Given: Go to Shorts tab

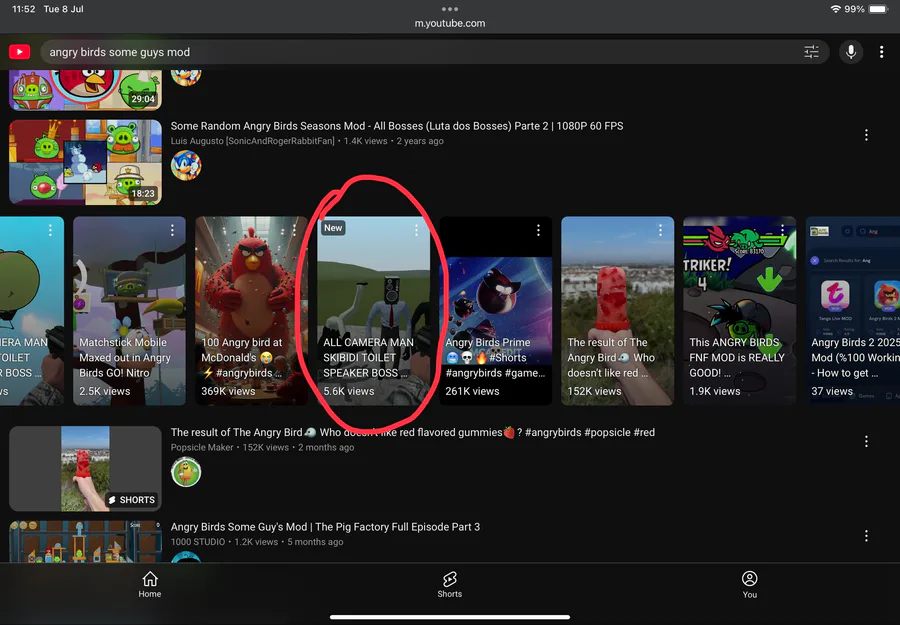Looking at the screenshot, I should pyautogui.click(x=449, y=584).
